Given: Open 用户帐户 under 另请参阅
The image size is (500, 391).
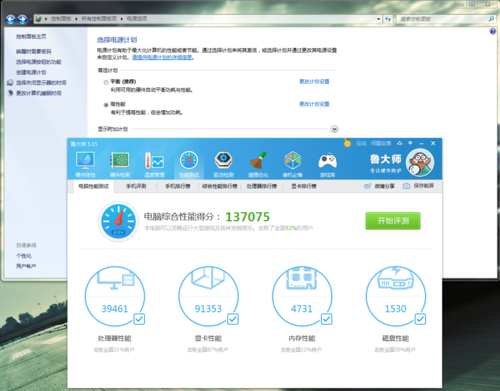Looking at the screenshot, I should tap(26, 266).
